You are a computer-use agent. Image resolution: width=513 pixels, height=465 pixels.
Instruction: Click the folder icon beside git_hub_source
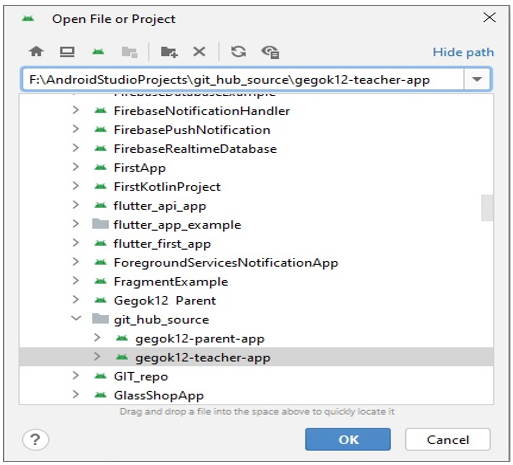point(100,319)
